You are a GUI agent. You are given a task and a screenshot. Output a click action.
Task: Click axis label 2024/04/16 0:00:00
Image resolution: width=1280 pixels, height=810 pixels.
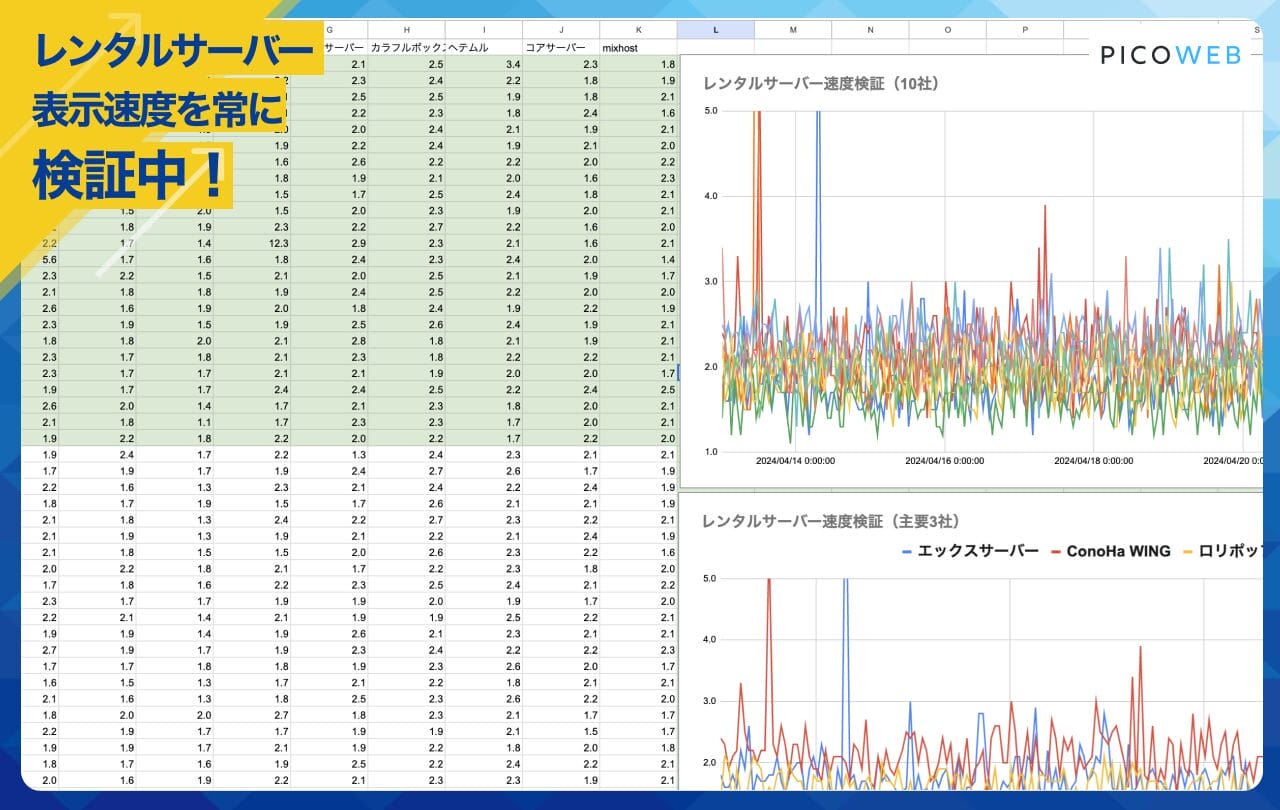click(945, 461)
